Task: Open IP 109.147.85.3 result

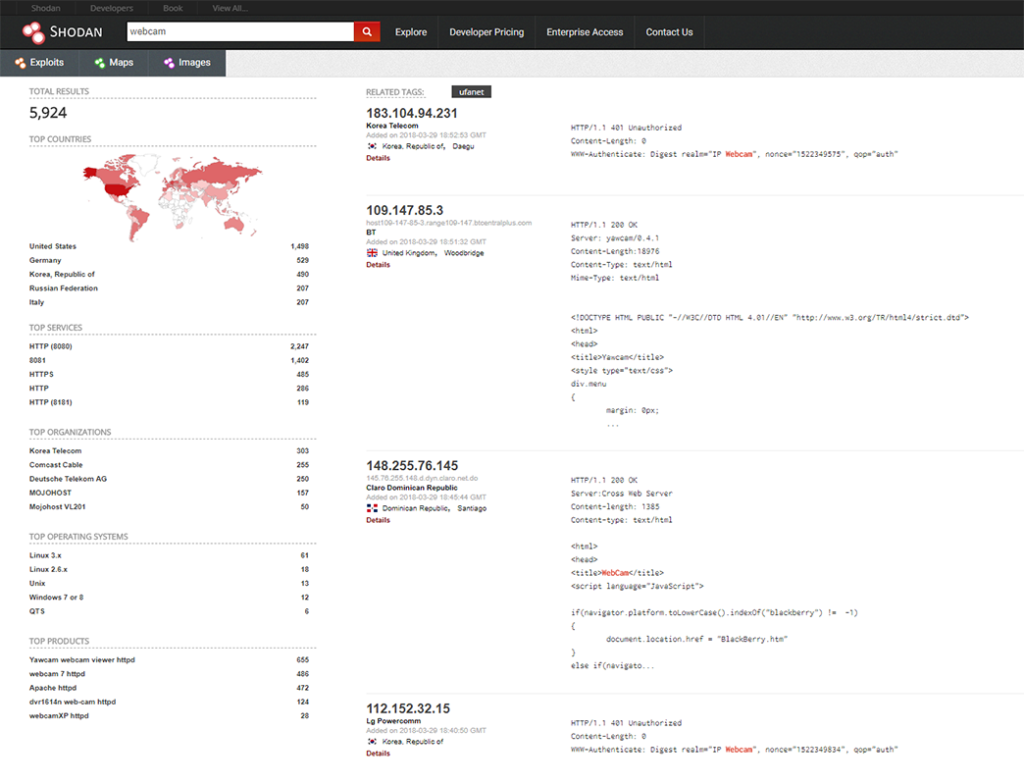Action: (404, 210)
